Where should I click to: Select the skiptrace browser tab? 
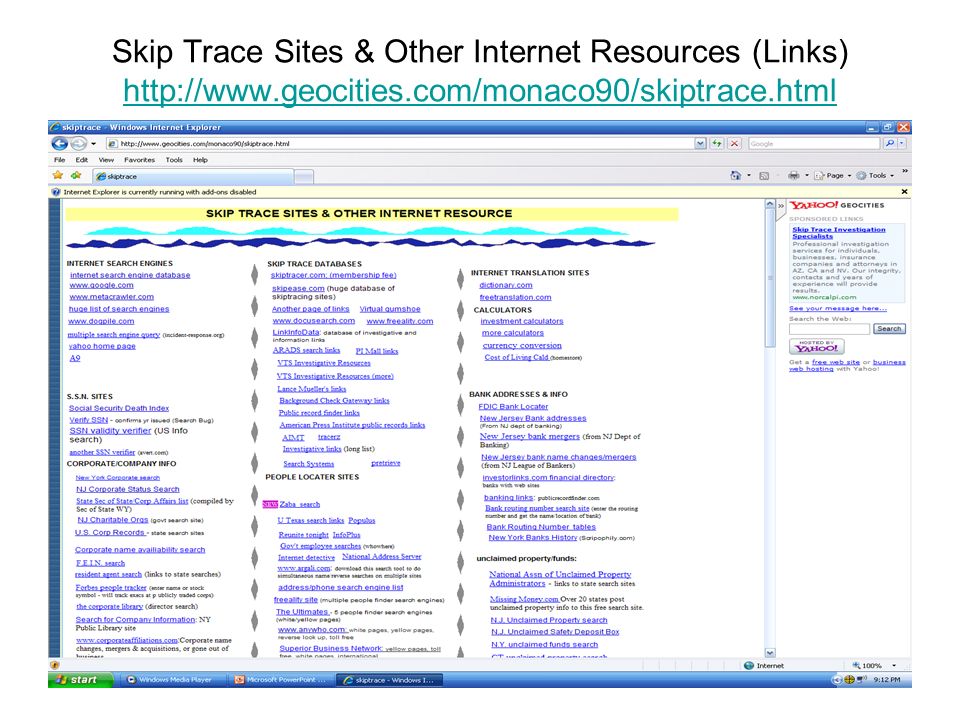tap(193, 176)
